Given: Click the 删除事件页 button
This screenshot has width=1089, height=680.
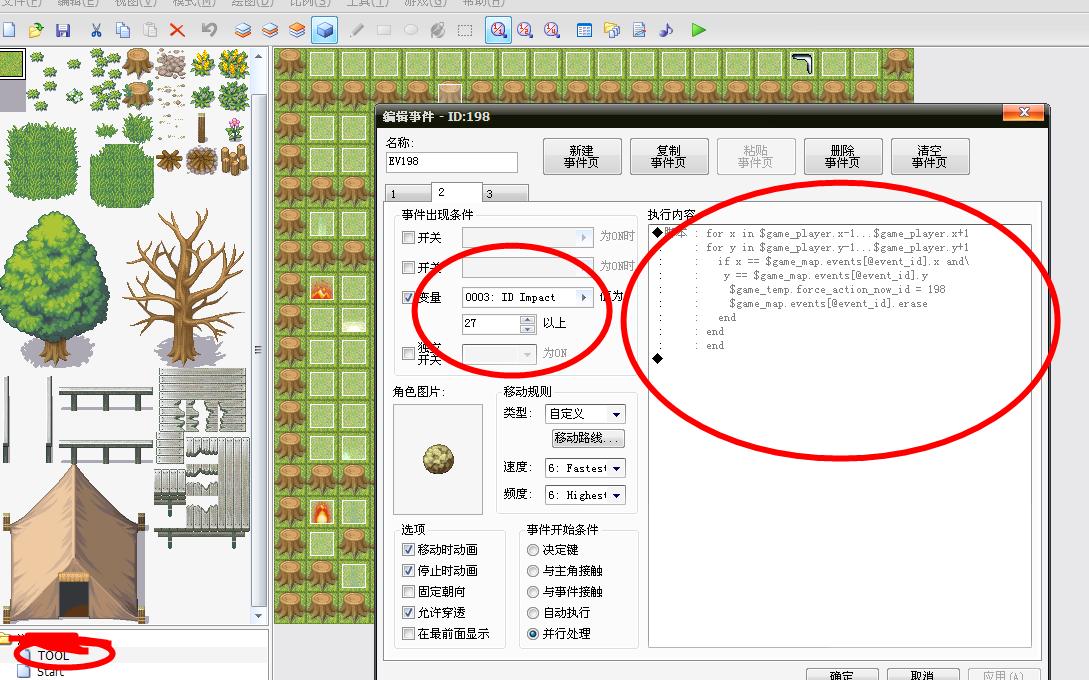Looking at the screenshot, I should point(843,156).
